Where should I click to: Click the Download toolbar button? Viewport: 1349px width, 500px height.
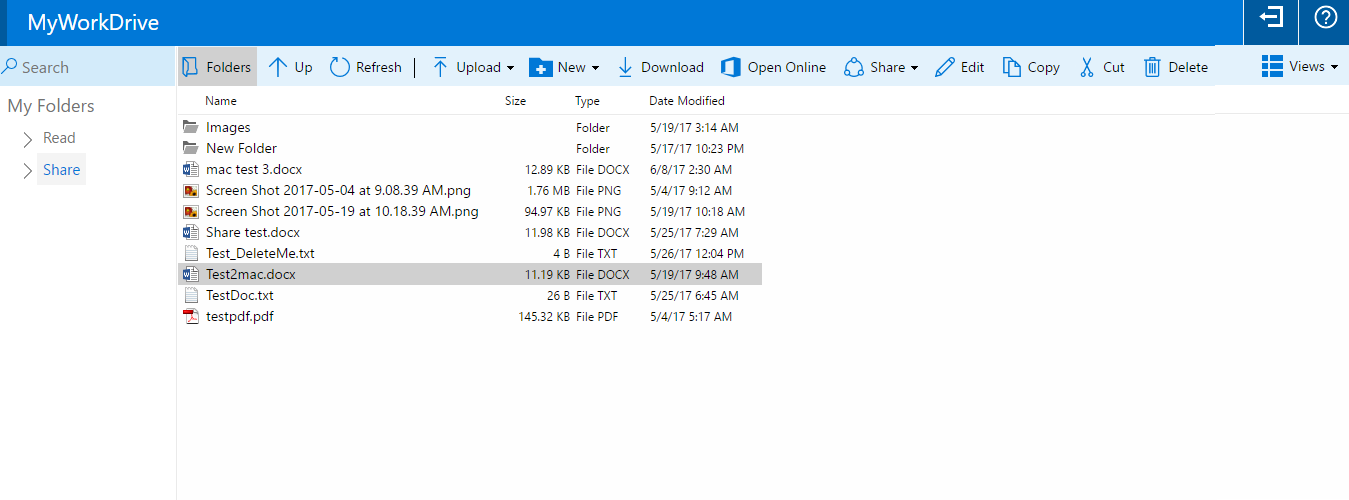(625, 67)
